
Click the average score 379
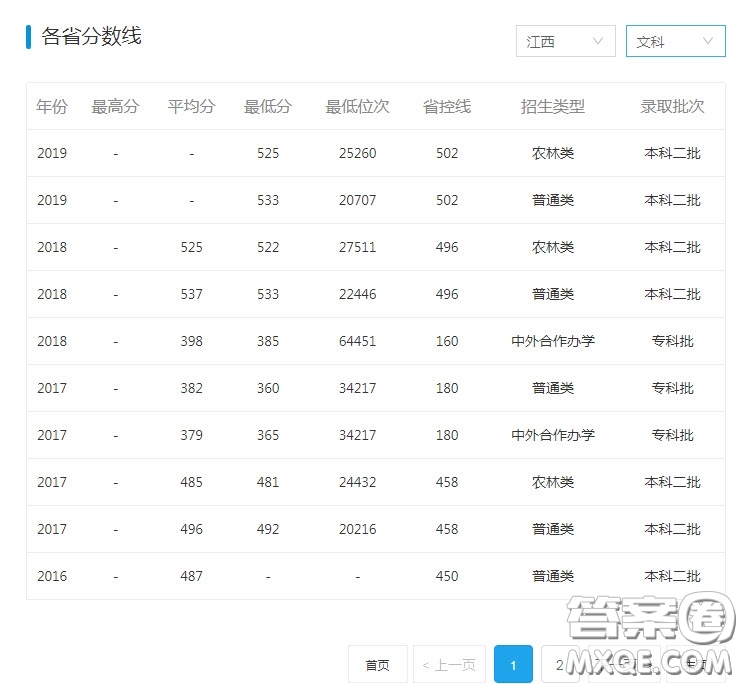pos(191,435)
